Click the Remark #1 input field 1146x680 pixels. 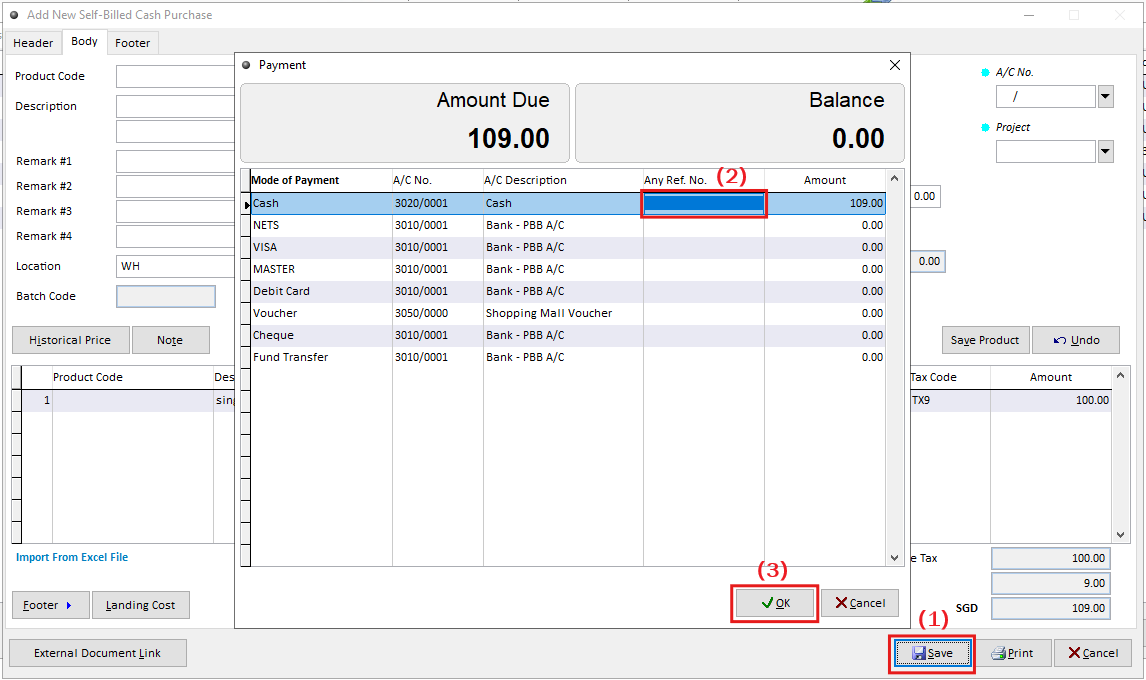(x=175, y=161)
